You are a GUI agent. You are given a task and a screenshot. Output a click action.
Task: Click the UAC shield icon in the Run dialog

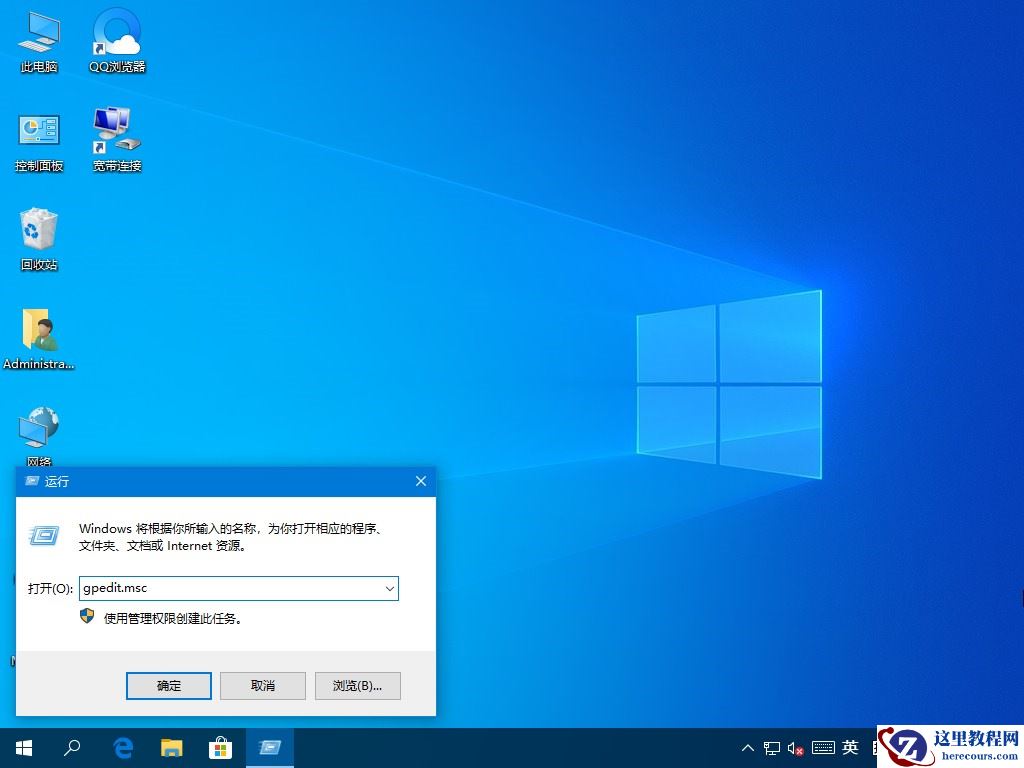[x=88, y=617]
